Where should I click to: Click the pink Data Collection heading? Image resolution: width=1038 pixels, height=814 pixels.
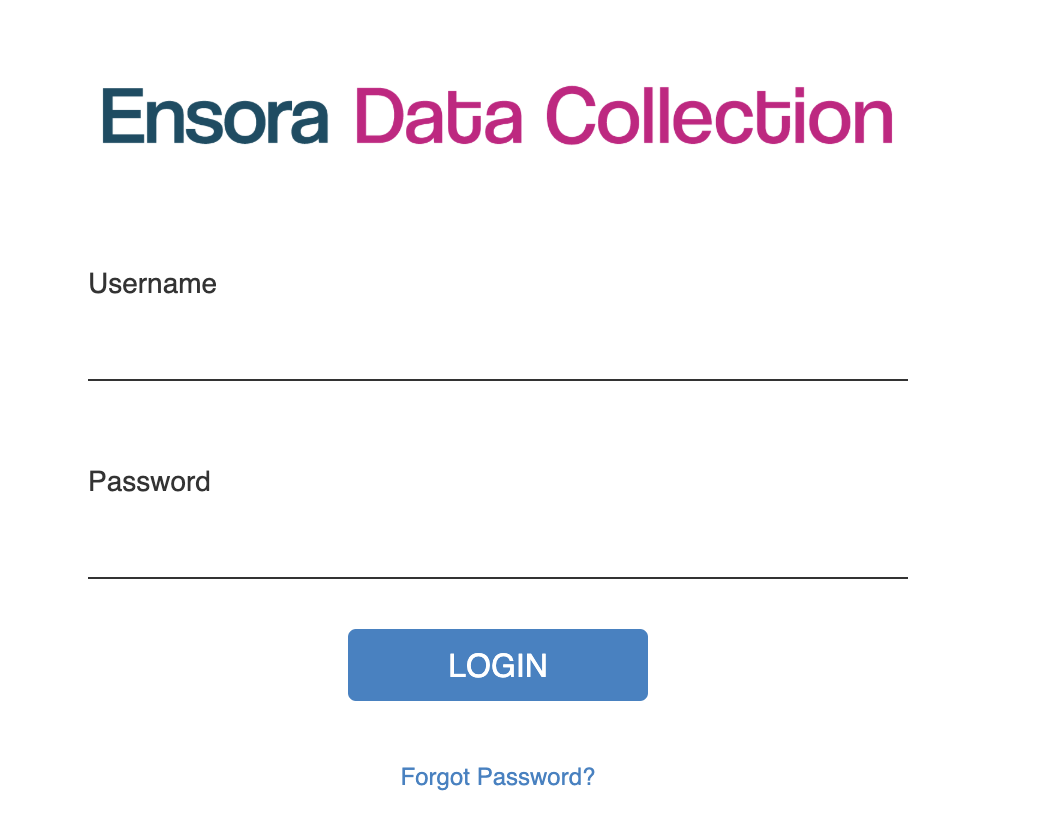(624, 115)
